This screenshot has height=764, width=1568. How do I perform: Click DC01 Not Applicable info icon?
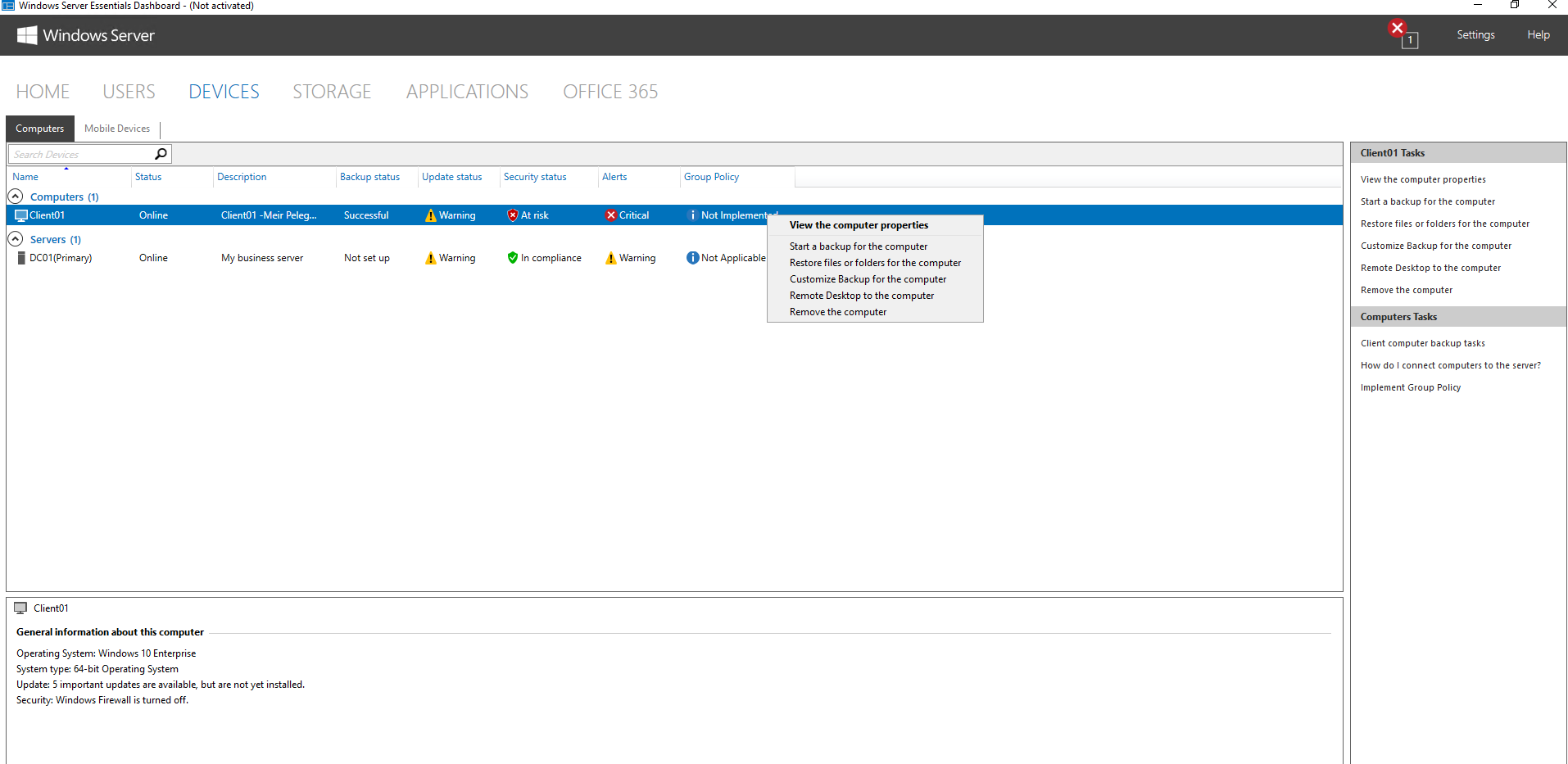click(693, 258)
